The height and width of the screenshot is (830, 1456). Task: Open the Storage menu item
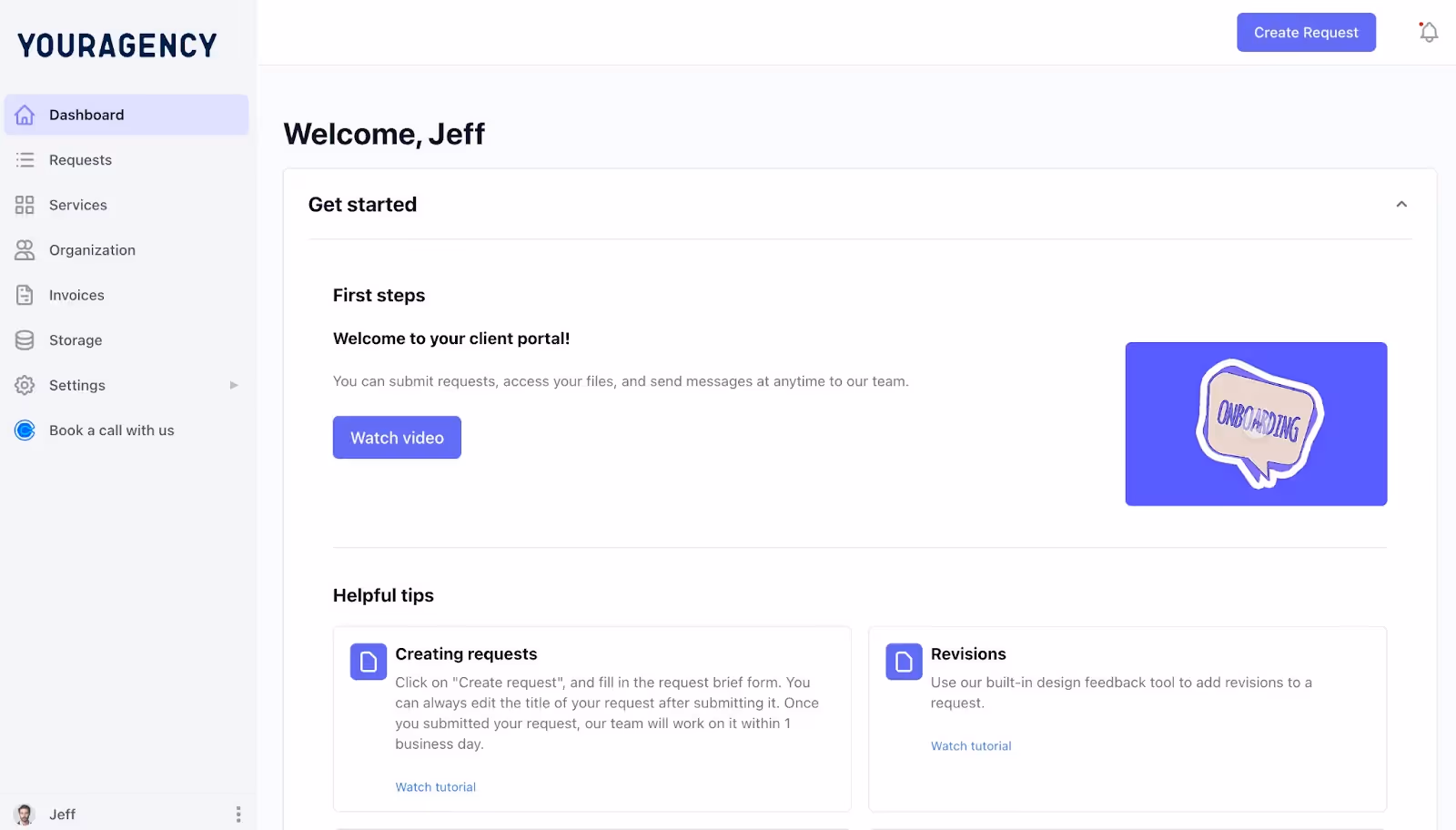tap(126, 340)
